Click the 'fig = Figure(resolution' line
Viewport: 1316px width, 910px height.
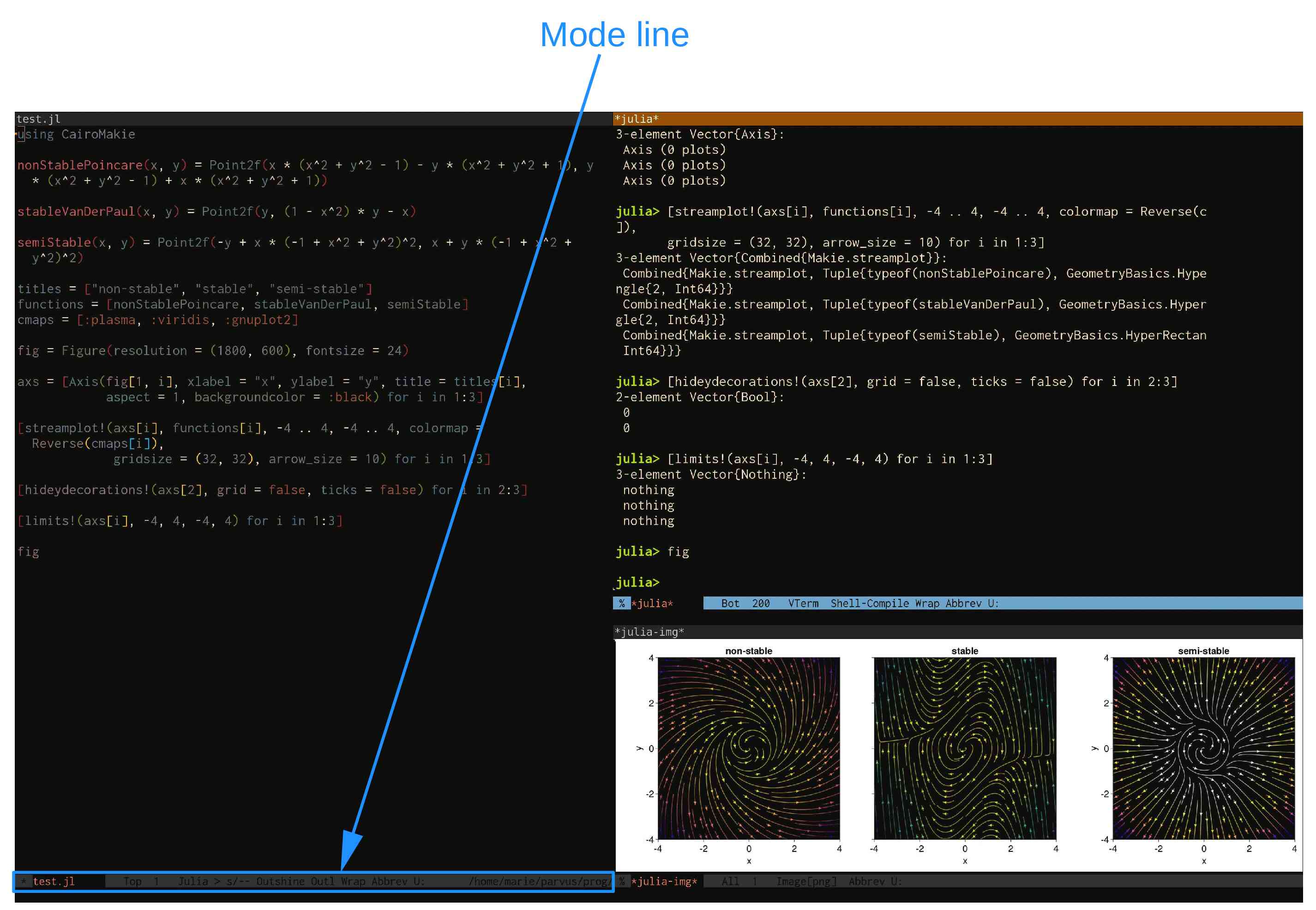213,351
